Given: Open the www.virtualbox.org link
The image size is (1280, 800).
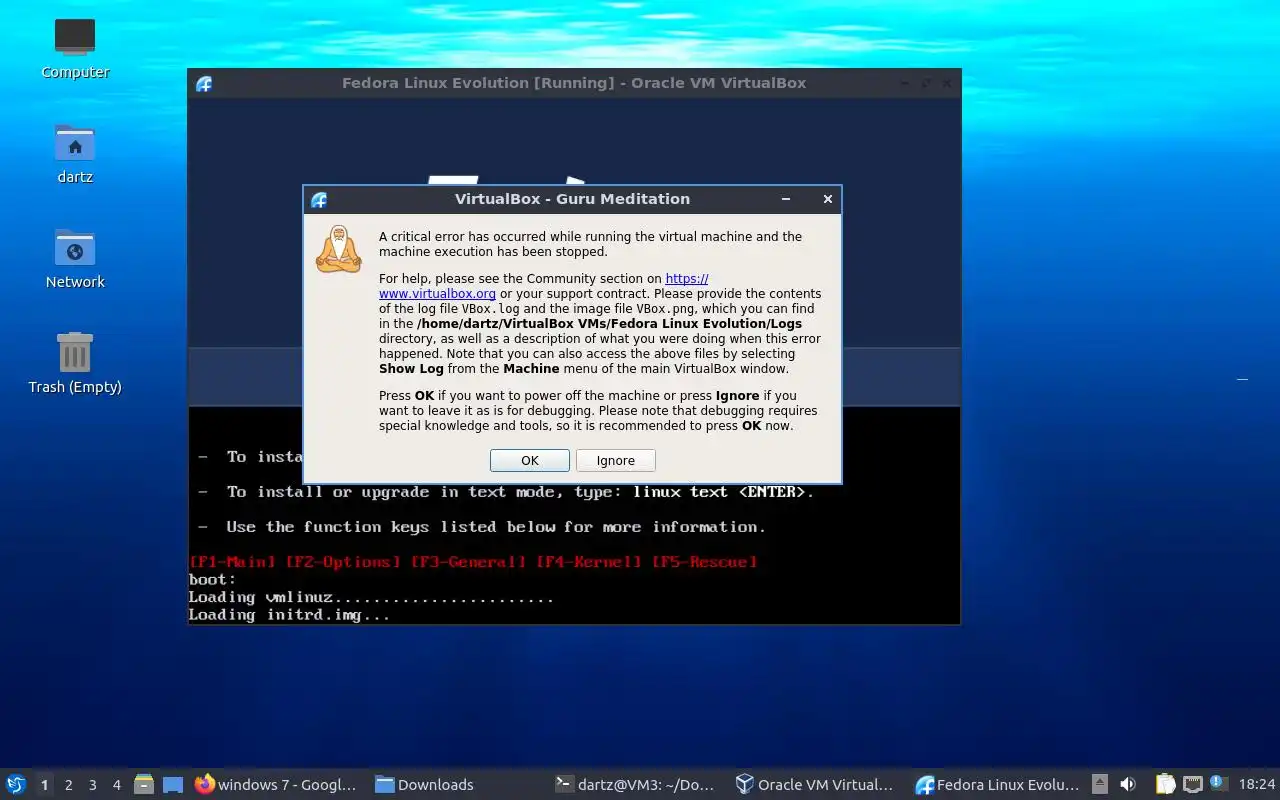Looking at the screenshot, I should click(x=437, y=294).
